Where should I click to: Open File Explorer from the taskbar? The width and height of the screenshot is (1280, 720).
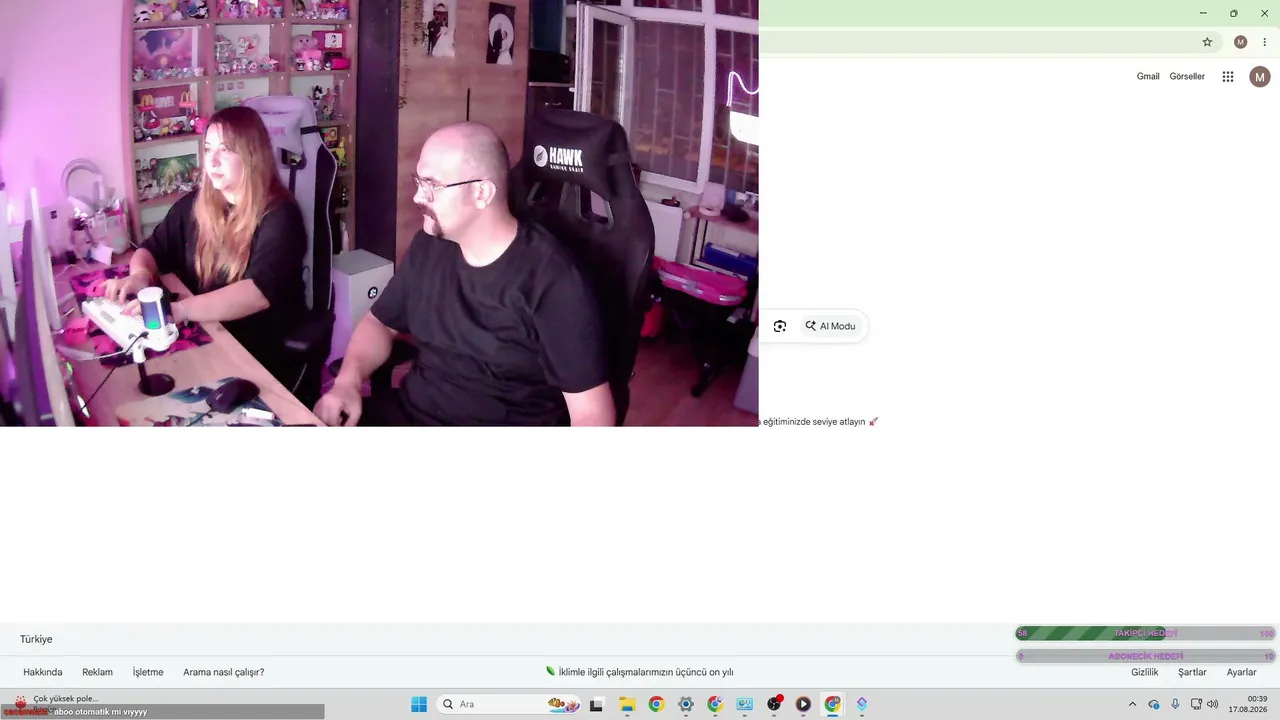point(627,704)
